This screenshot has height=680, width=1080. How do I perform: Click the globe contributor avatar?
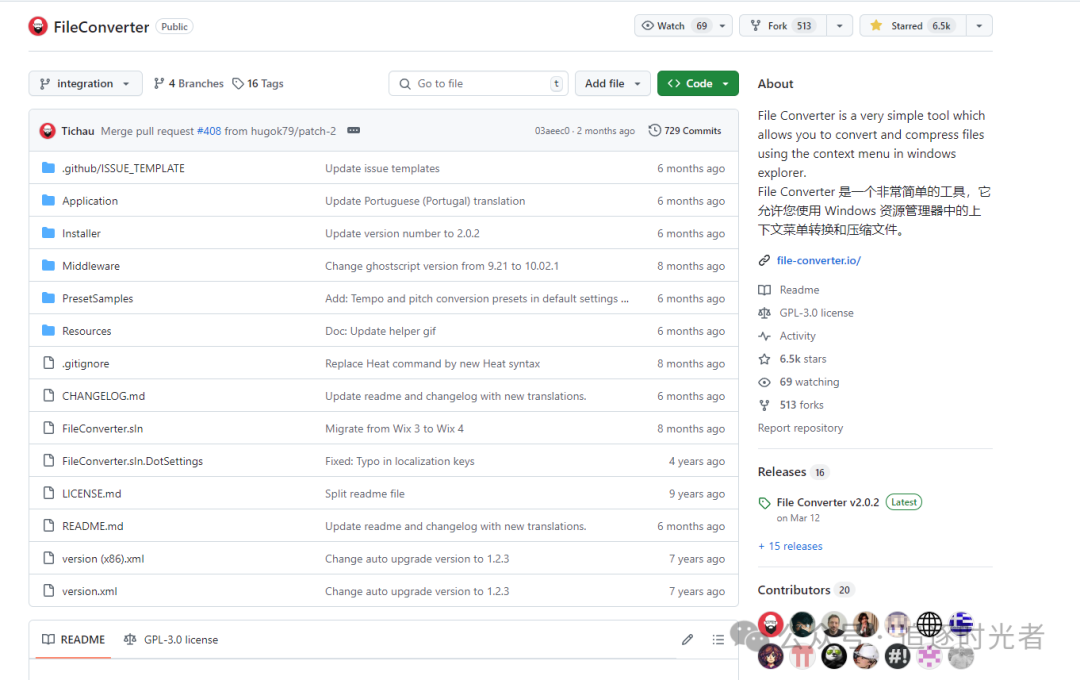[x=929, y=624]
